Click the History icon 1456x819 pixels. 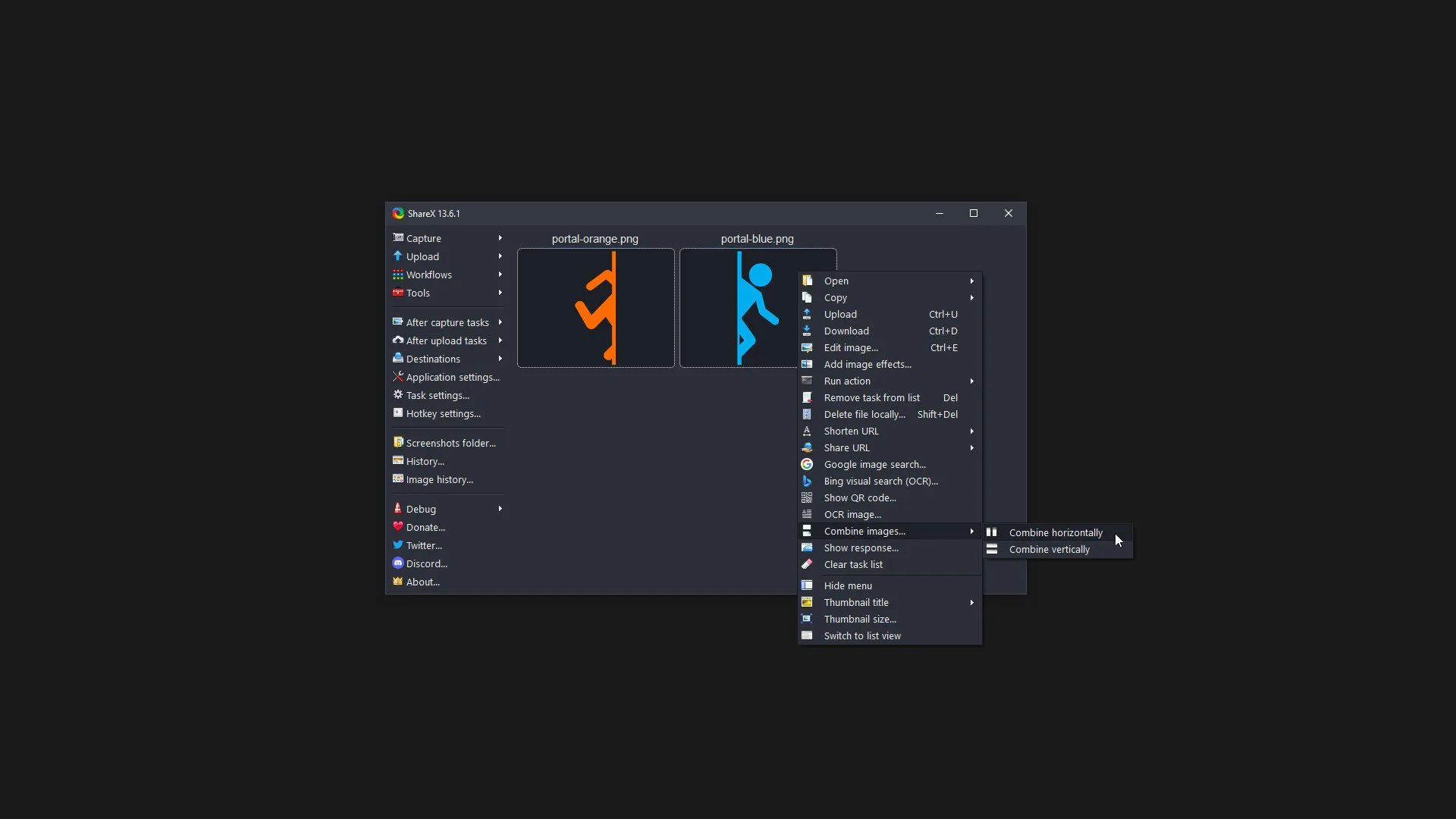click(x=397, y=461)
